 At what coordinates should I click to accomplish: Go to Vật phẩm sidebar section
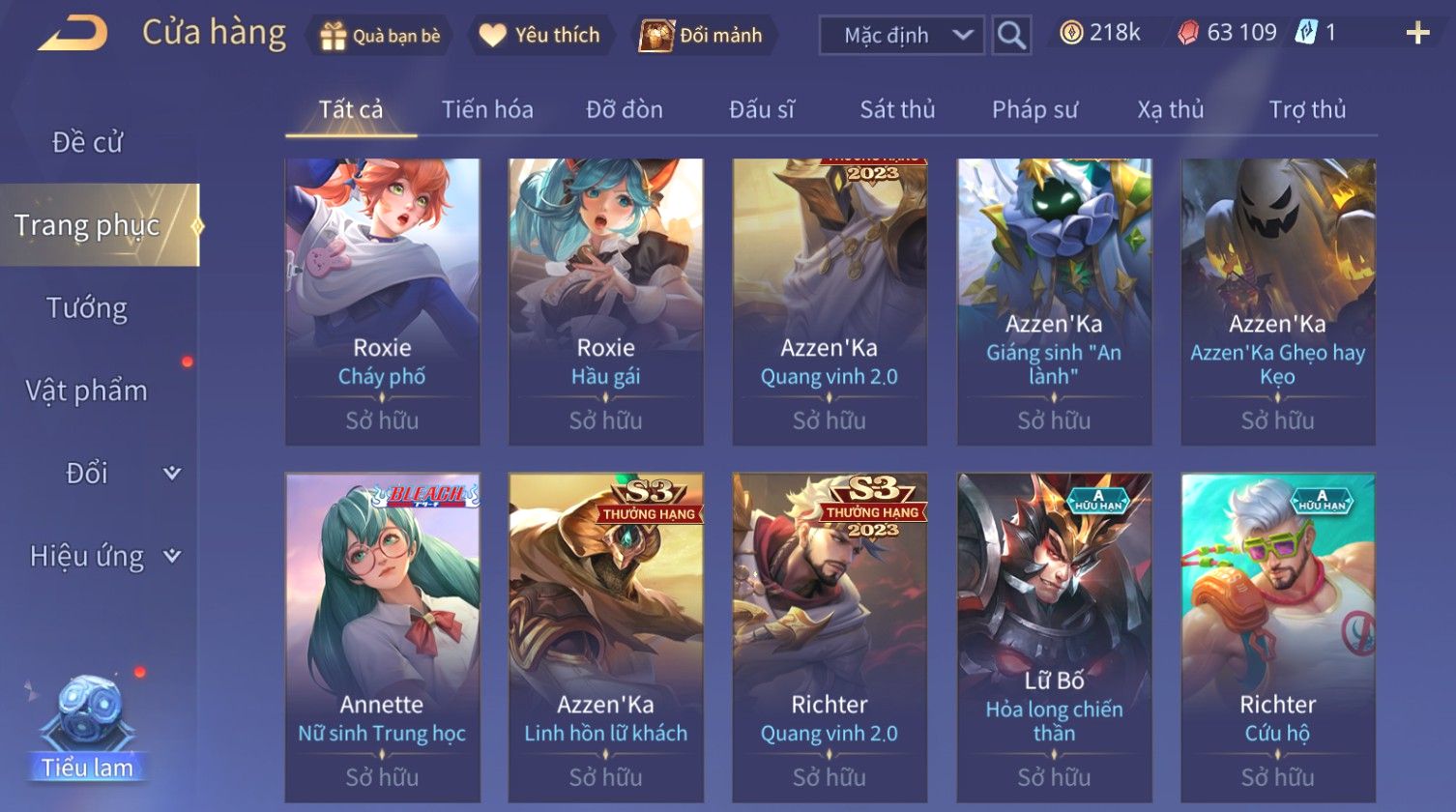point(87,391)
